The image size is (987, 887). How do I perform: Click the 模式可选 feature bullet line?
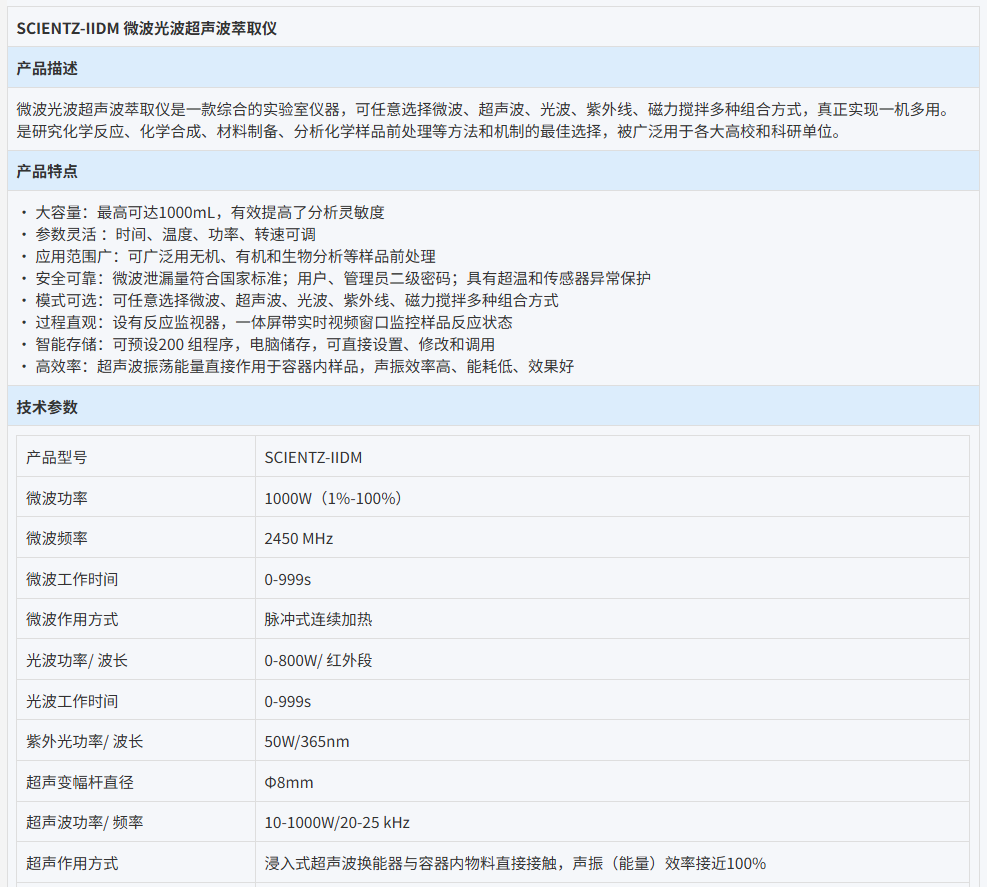point(297,300)
